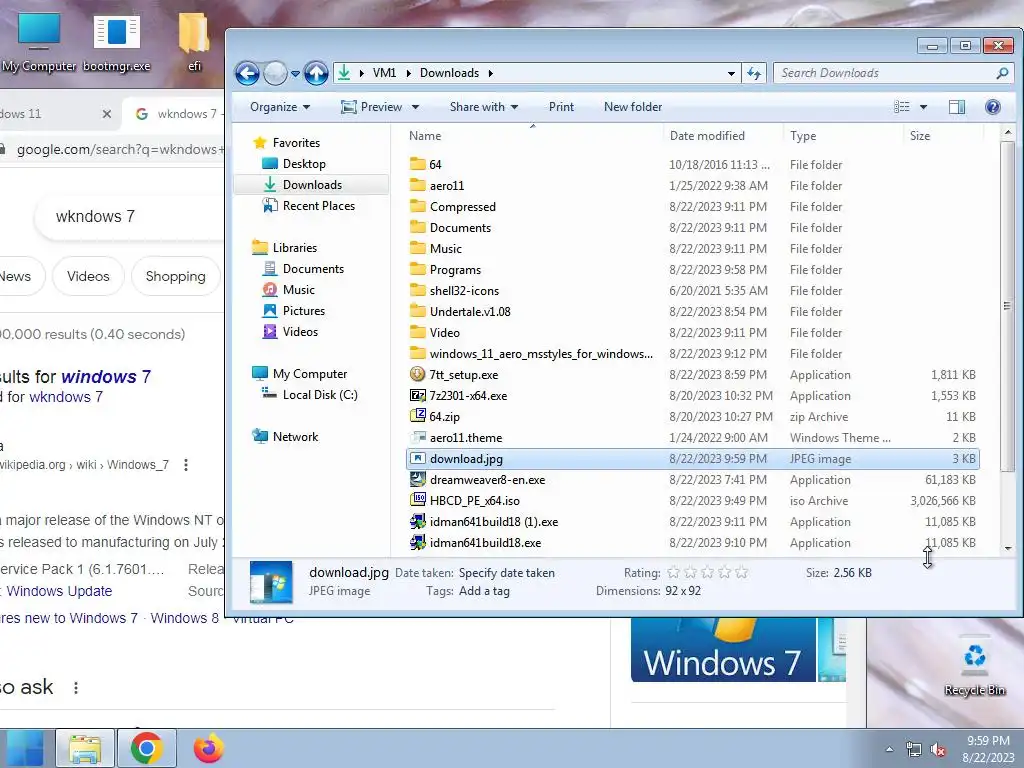The image size is (1024, 768).
Task: Select the Undertale.v1.08 folder
Action: tap(470, 312)
